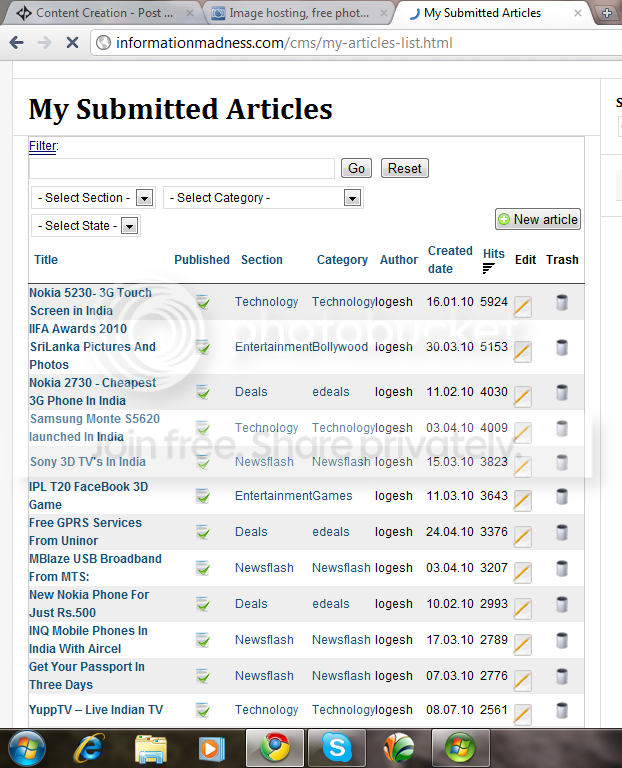Image resolution: width=622 pixels, height=768 pixels.
Task: Edit the Nokia 2730 article
Action: [x=523, y=397]
